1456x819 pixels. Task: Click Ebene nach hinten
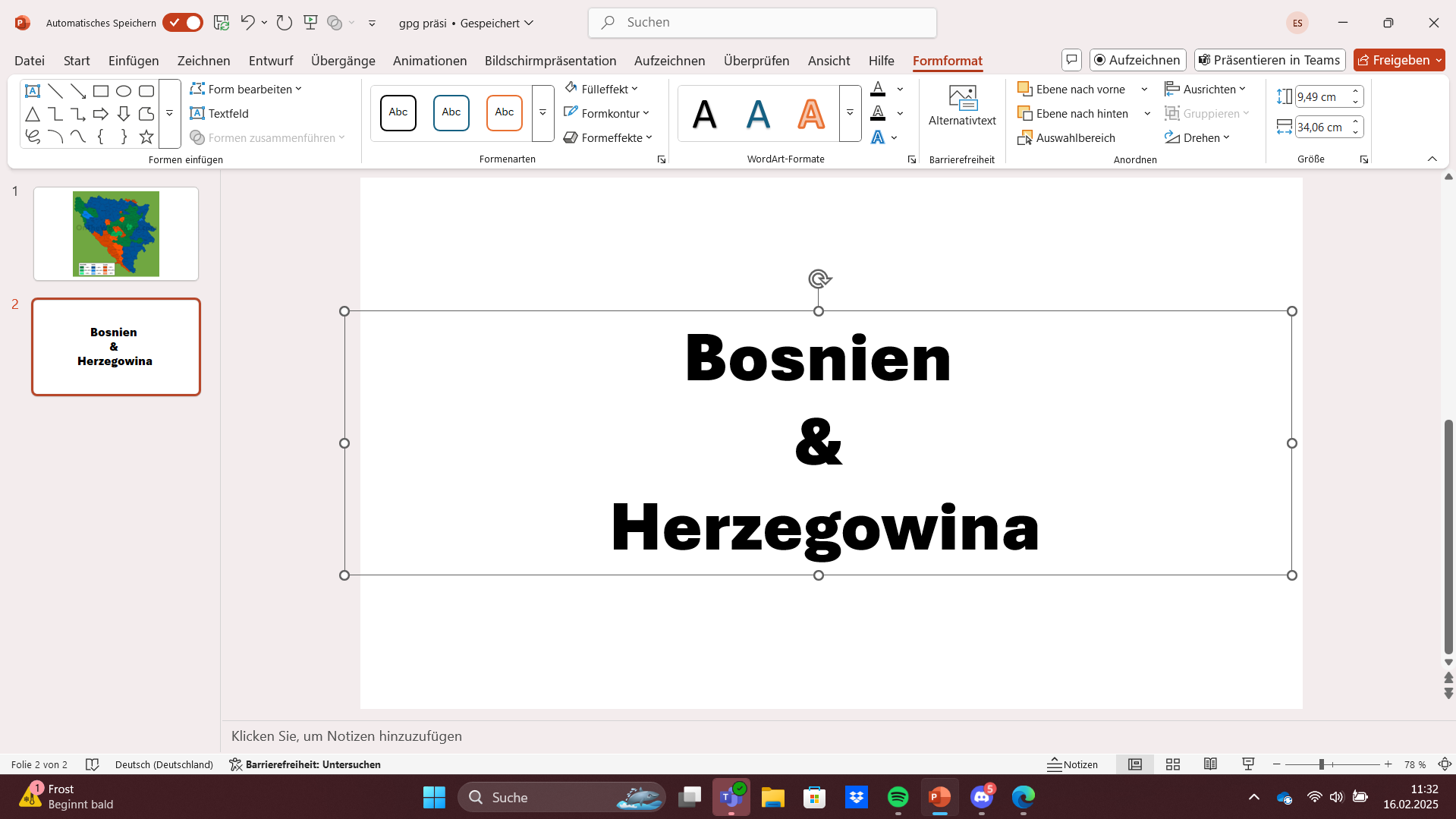[1073, 113]
